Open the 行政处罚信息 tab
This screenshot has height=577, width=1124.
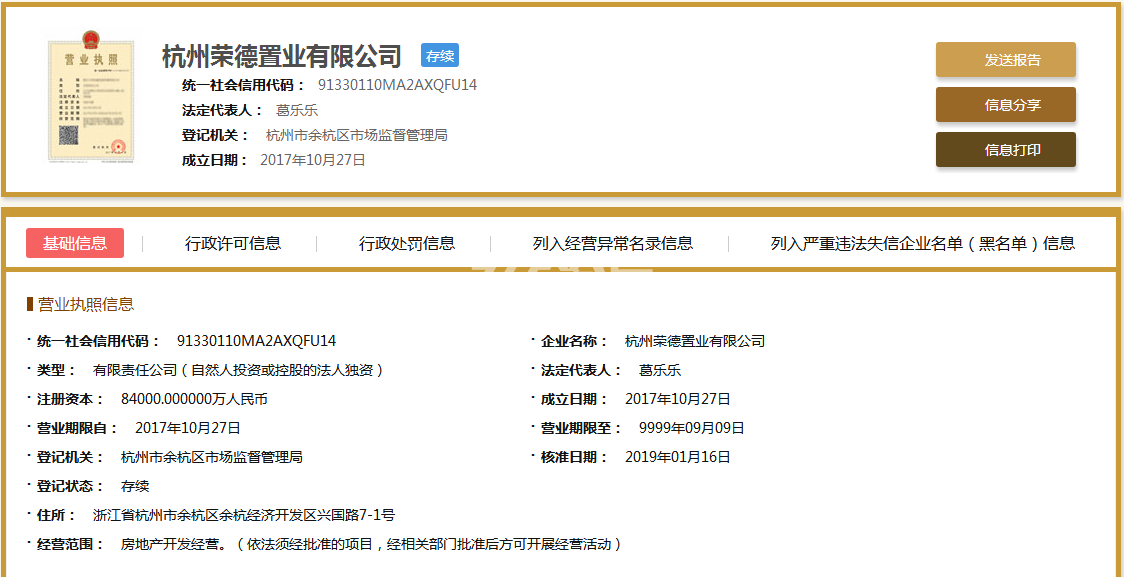click(x=406, y=243)
